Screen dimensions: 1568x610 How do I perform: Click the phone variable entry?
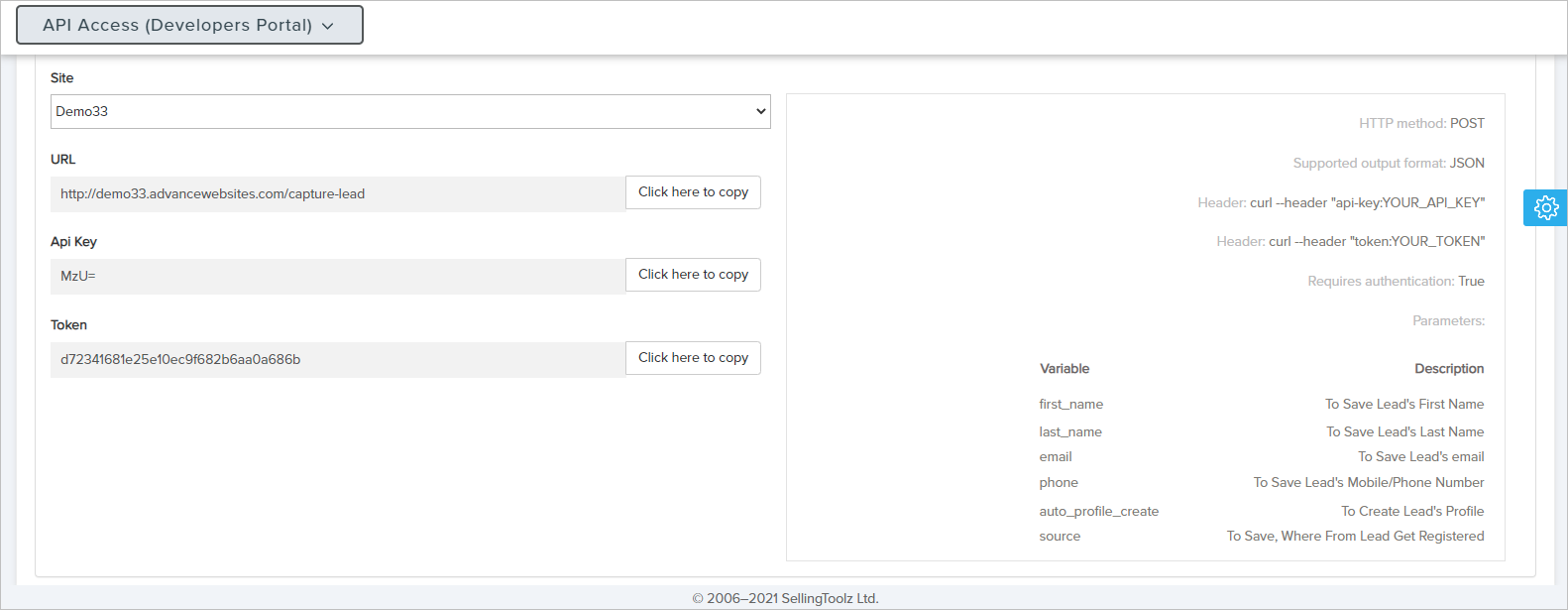pos(1059,483)
